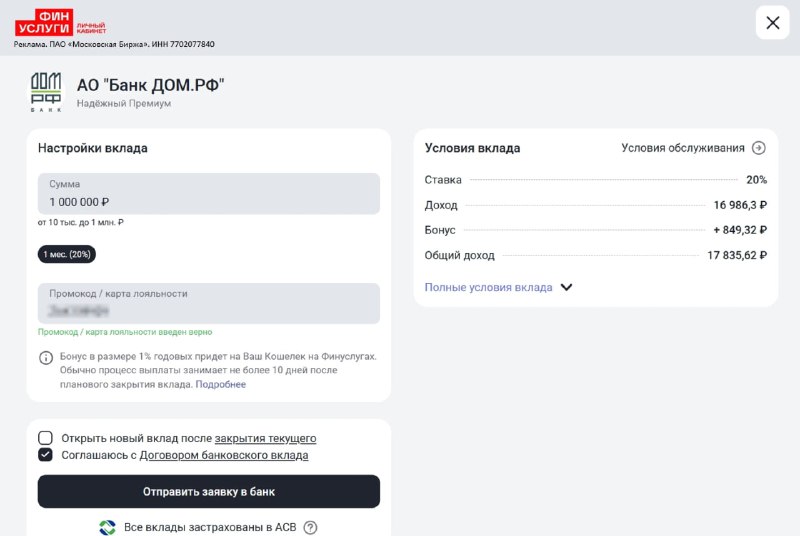Click the Реклама ПАО Московская Биржа disclaimer
Screen dimensions: 800x536
tap(114, 44)
